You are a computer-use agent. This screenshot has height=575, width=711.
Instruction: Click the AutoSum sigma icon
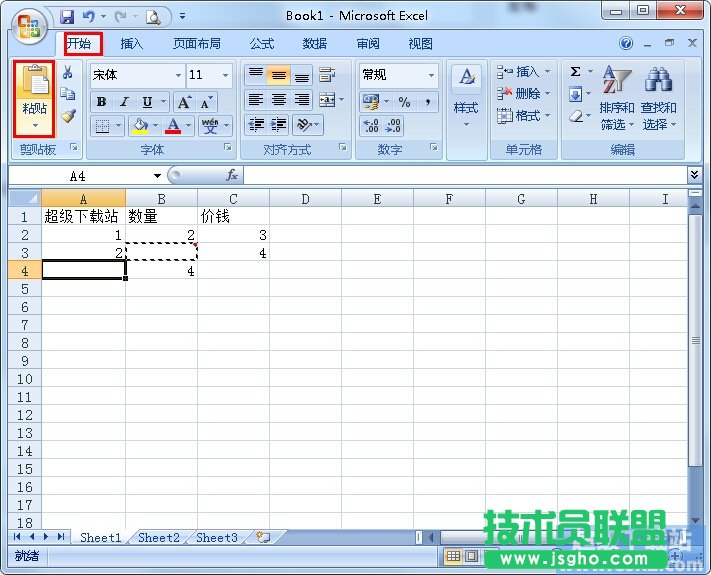pyautogui.click(x=576, y=73)
